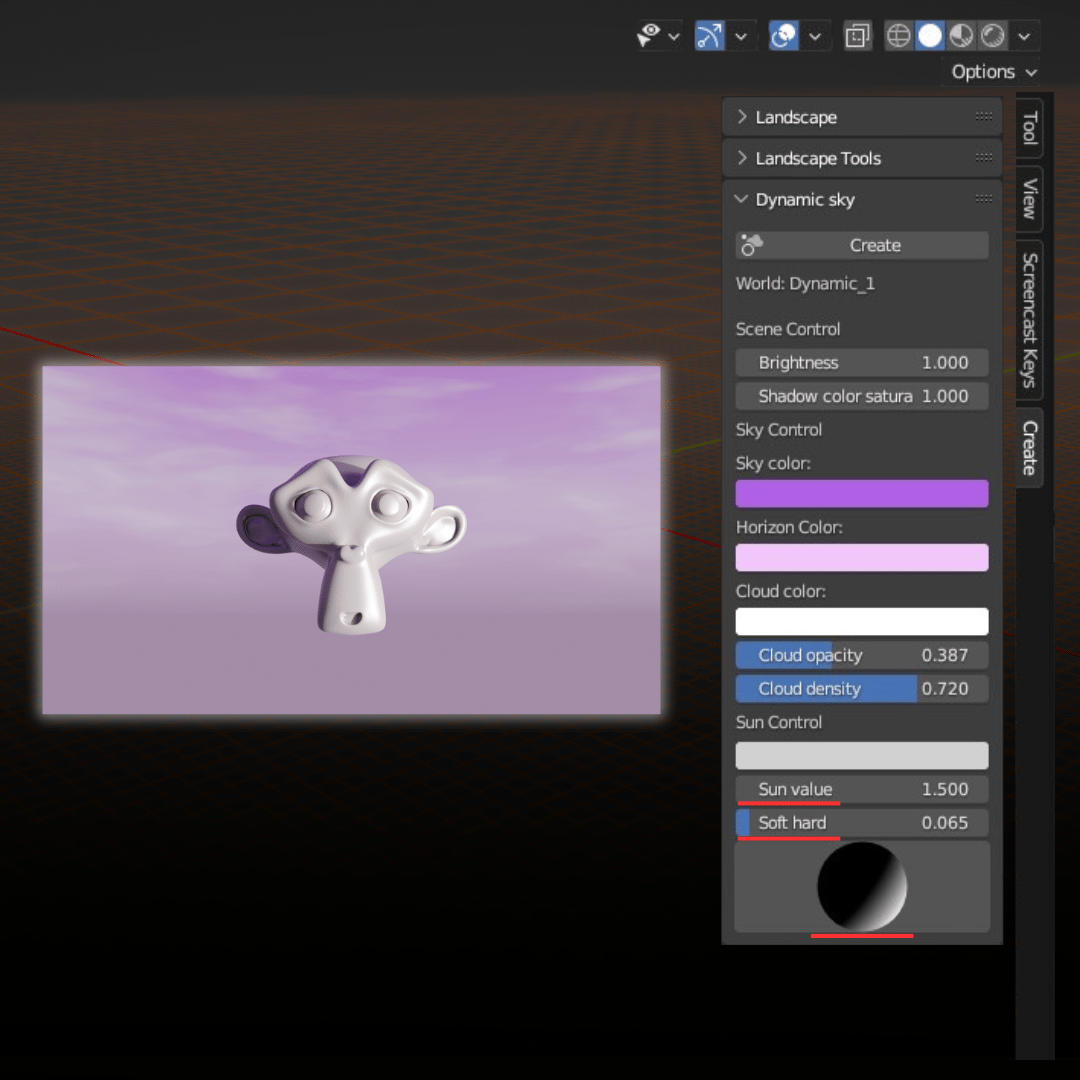Open the selectability and visibility dropdown arrow
The image size is (1080, 1080).
[x=674, y=37]
